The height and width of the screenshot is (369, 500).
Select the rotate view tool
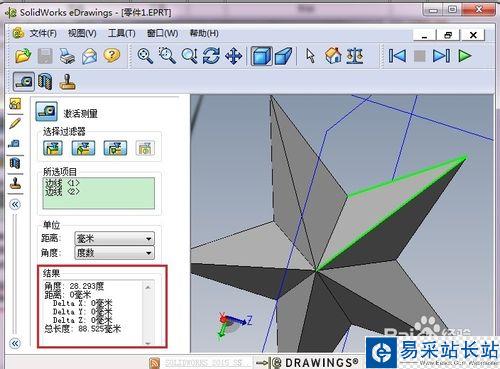(x=211, y=56)
